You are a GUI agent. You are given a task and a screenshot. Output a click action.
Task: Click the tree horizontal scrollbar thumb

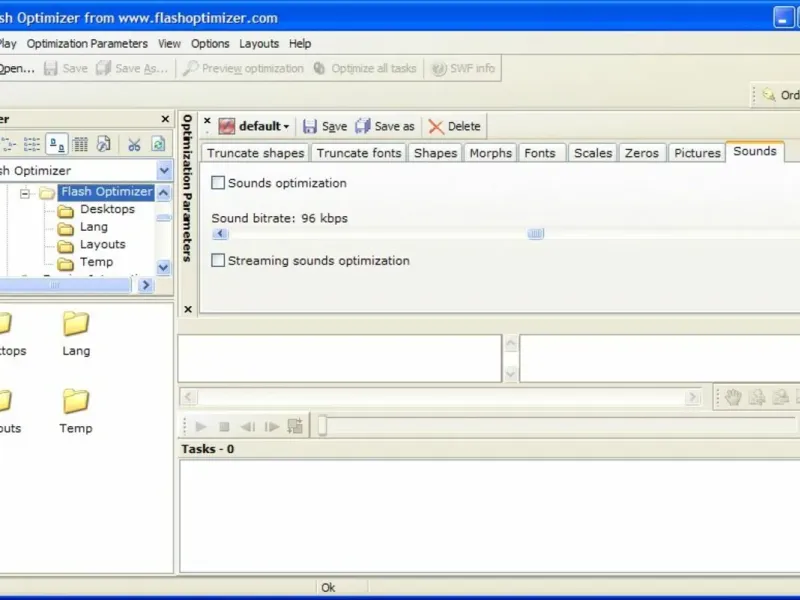tap(65, 285)
